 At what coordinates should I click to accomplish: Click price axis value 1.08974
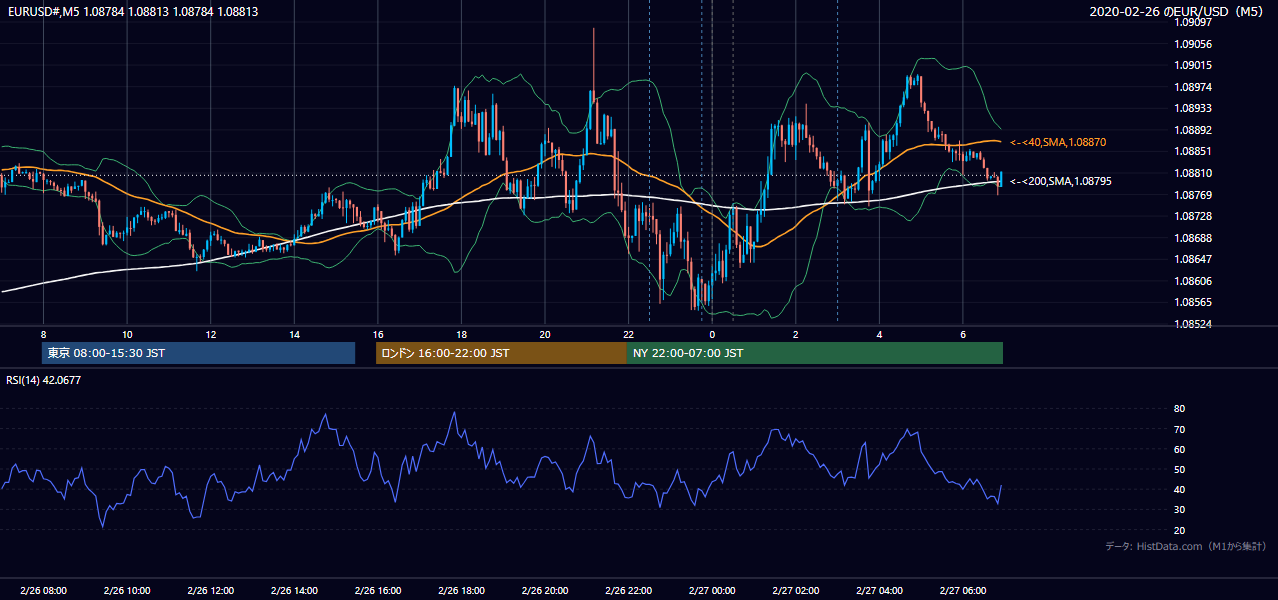tap(1194, 87)
